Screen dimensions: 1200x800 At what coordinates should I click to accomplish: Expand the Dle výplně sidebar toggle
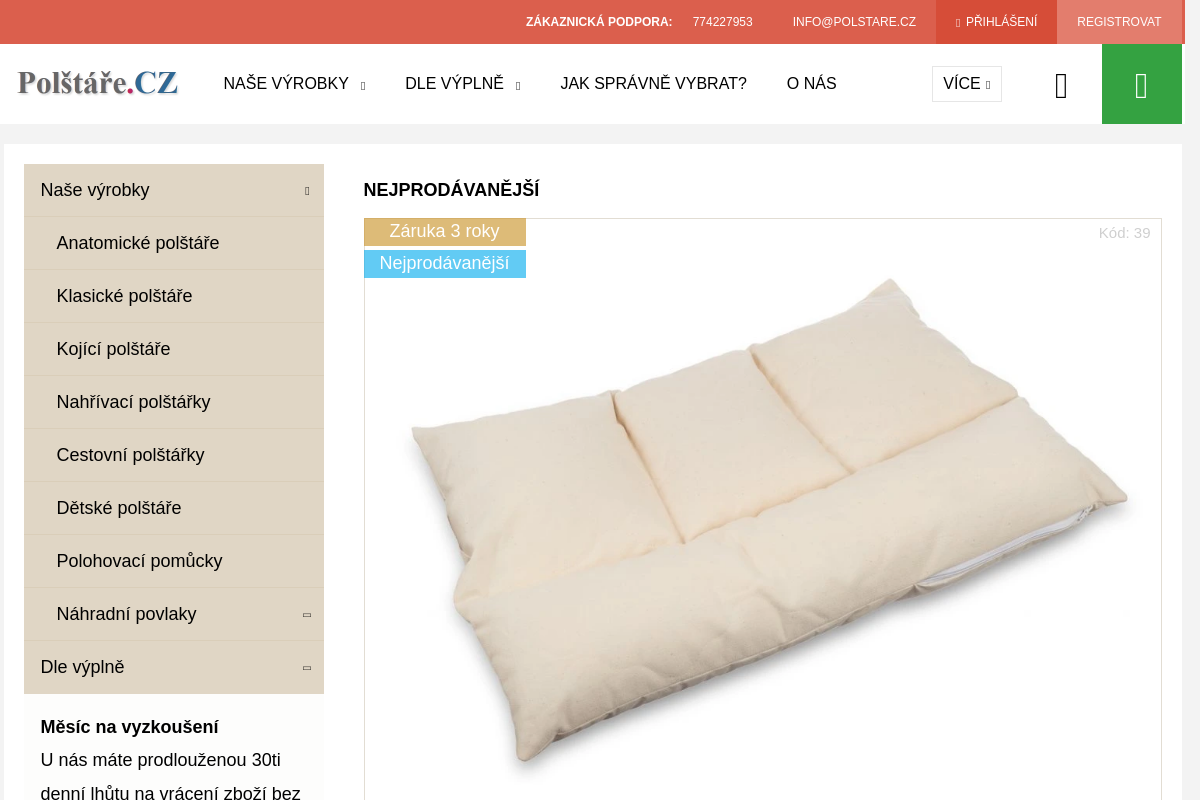pos(307,667)
